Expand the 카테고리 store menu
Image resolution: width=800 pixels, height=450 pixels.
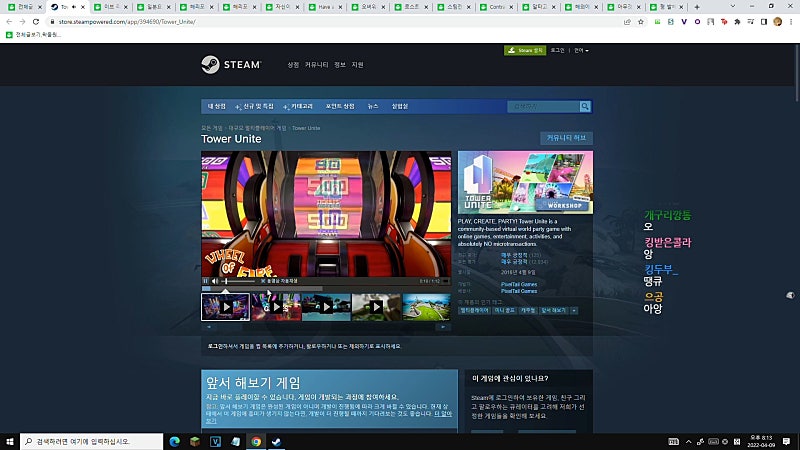(297, 107)
